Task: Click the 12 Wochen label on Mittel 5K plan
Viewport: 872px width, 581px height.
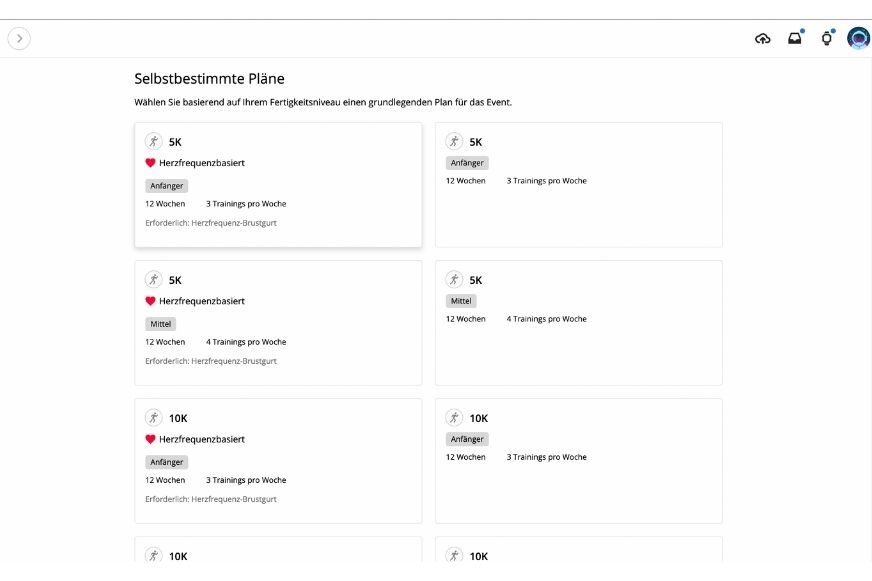Action: [164, 341]
